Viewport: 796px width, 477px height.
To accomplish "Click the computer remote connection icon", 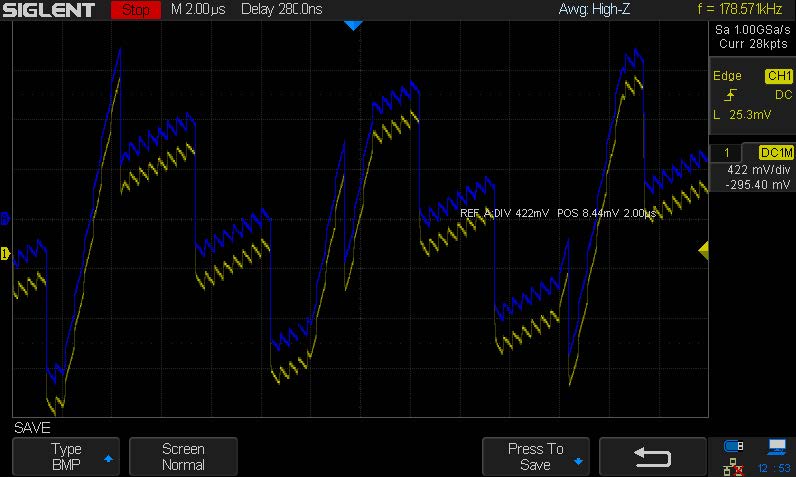I will pos(776,446).
